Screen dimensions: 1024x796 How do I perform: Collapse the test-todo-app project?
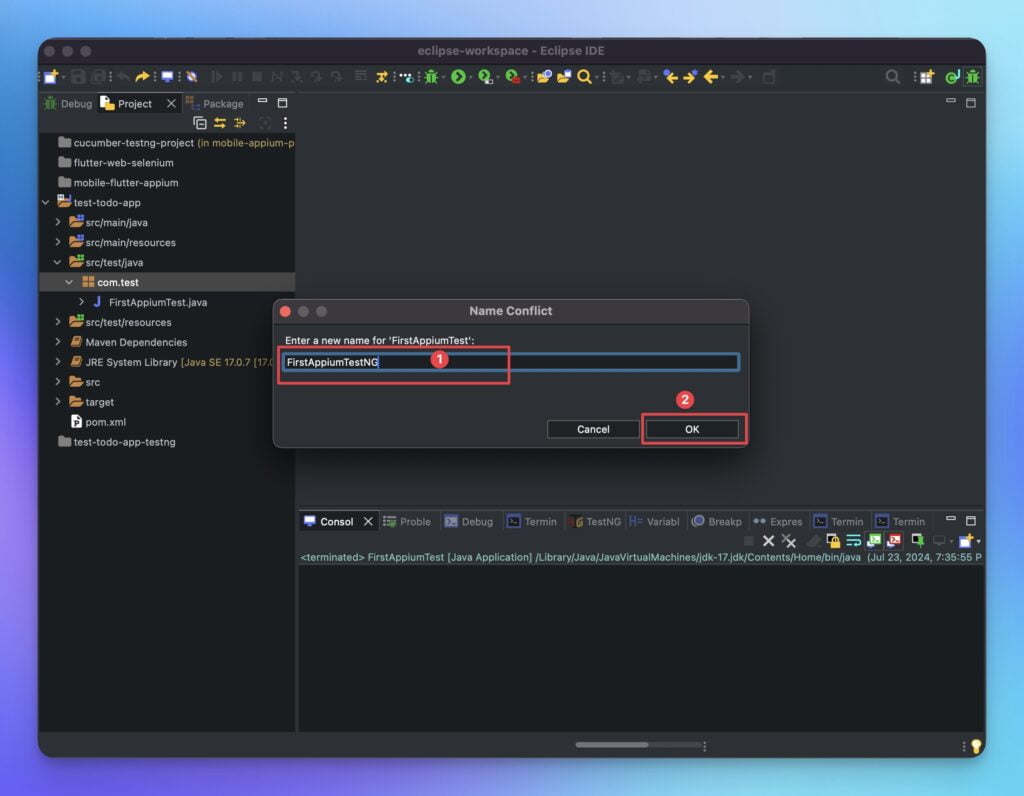(46, 202)
